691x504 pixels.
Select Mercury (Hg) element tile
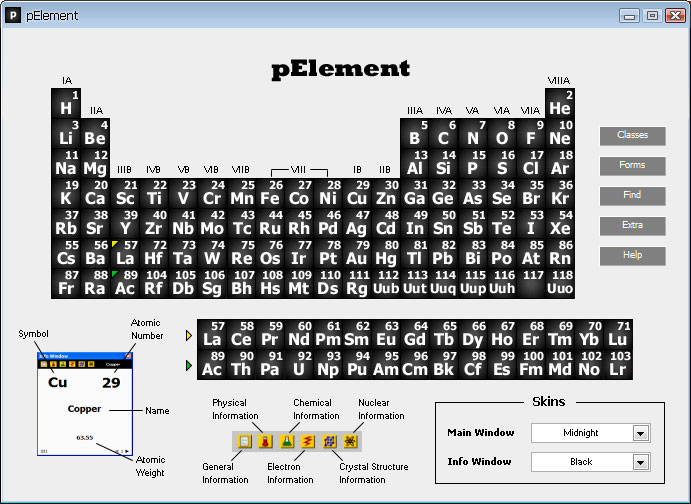(x=386, y=253)
